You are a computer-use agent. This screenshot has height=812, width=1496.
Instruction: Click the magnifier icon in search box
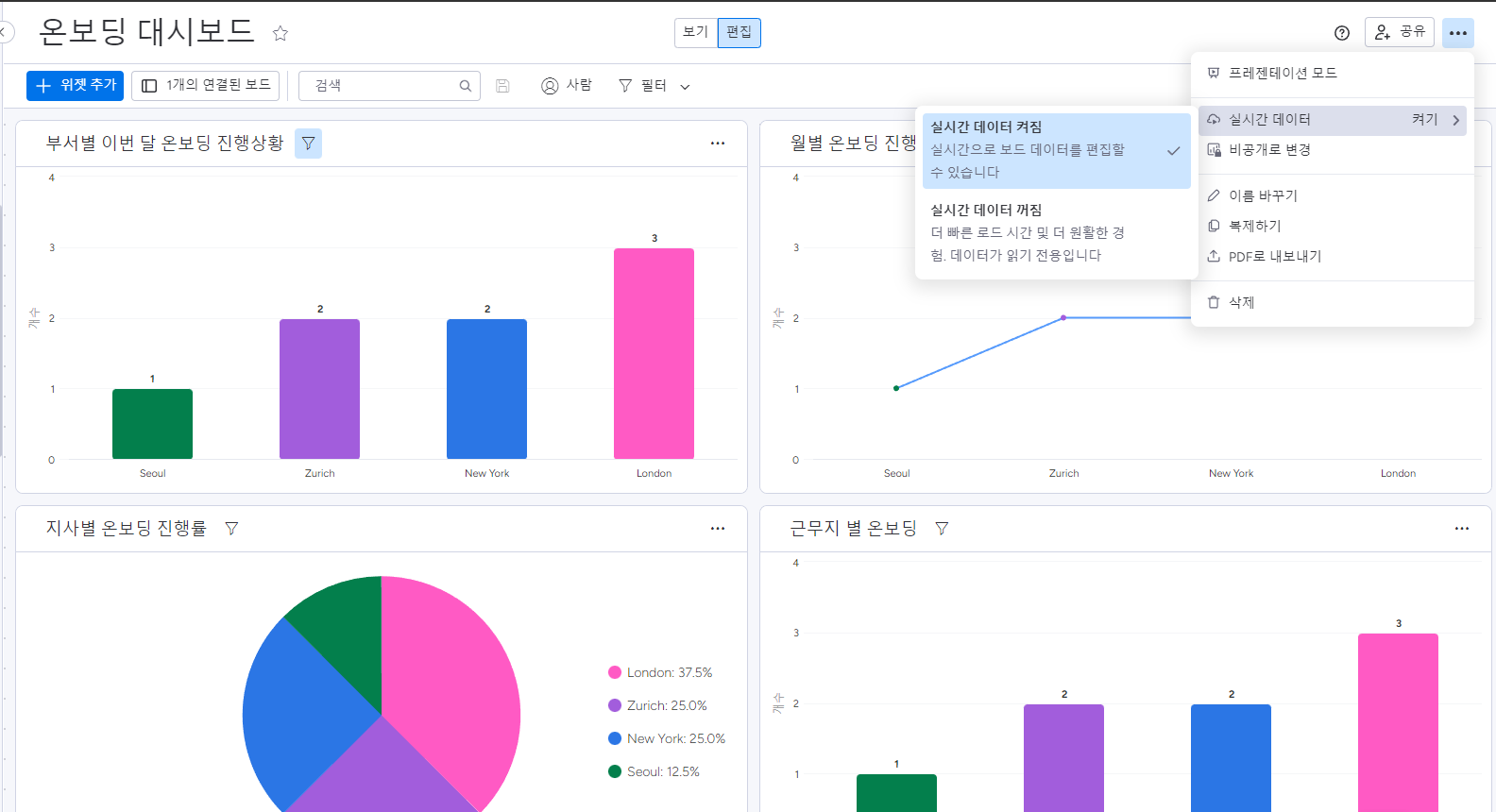point(466,86)
